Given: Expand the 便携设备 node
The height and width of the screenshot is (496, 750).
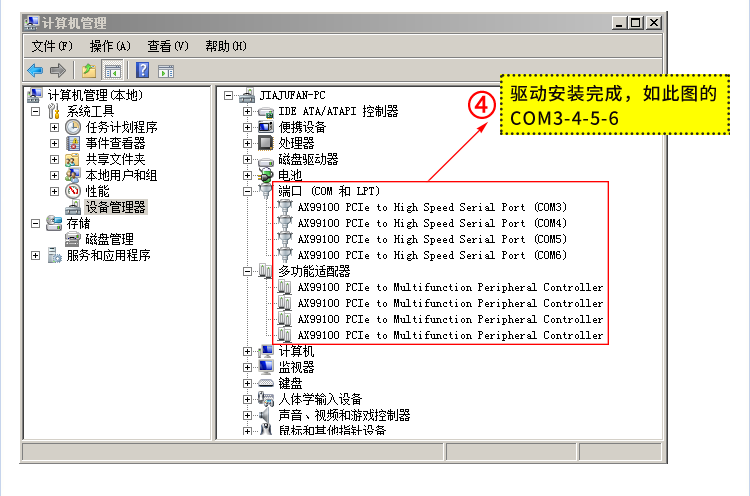Looking at the screenshot, I should click(247, 128).
